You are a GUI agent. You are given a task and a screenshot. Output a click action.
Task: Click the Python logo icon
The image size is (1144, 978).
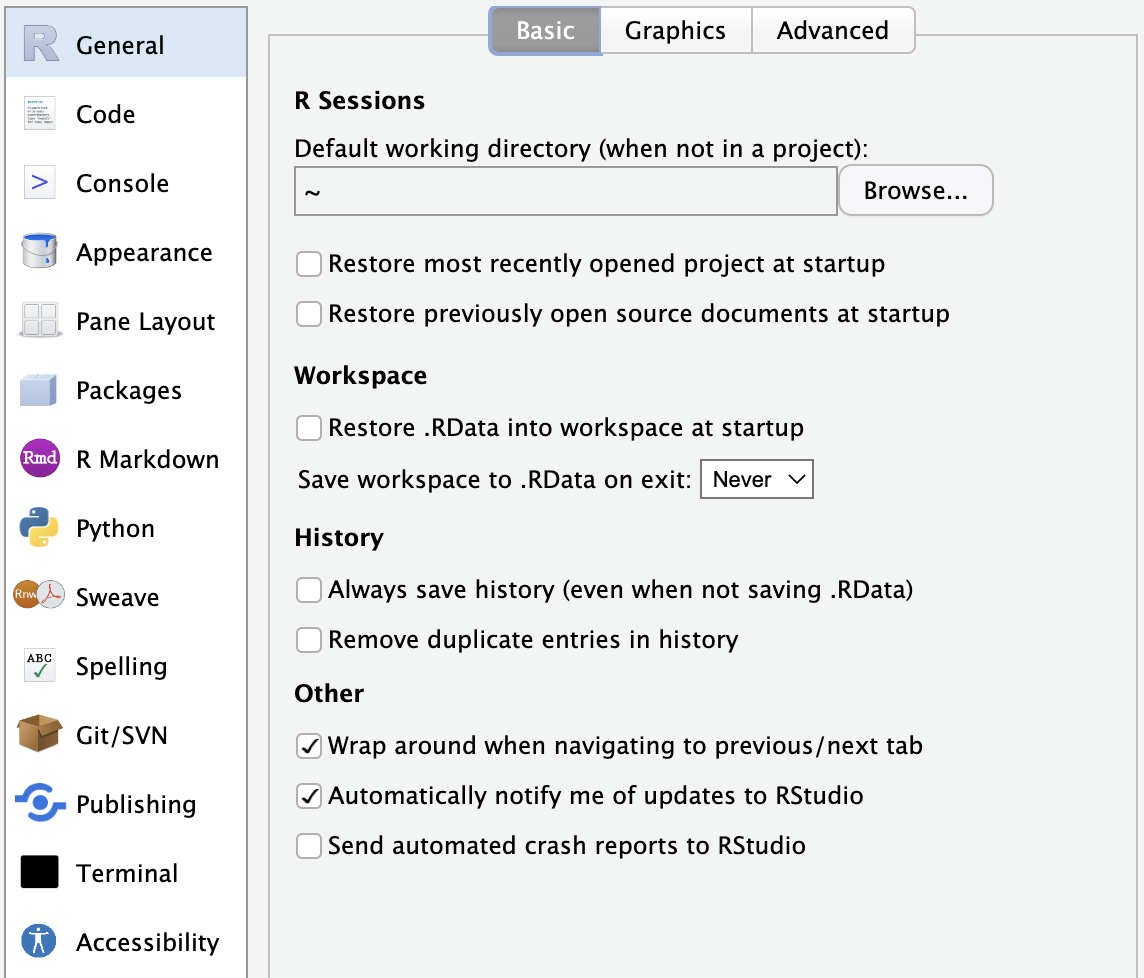point(39,527)
